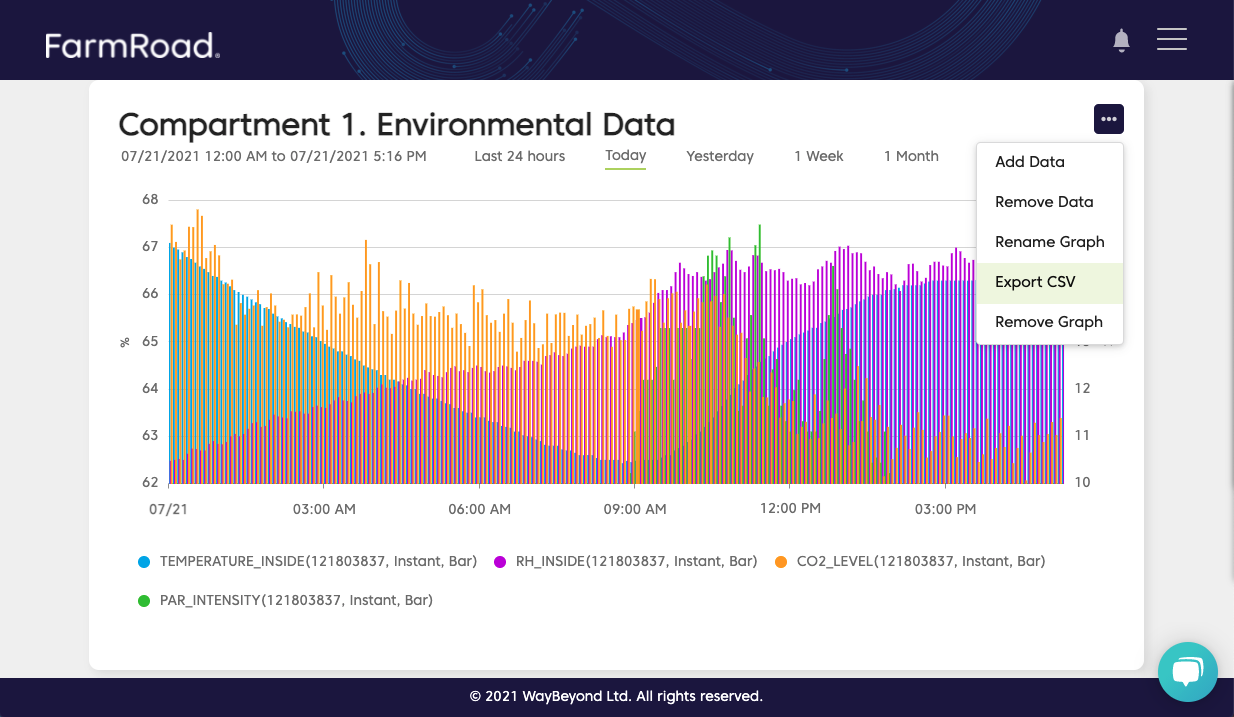
Task: Click the CO2_LEVEL legend label
Action: [921, 561]
